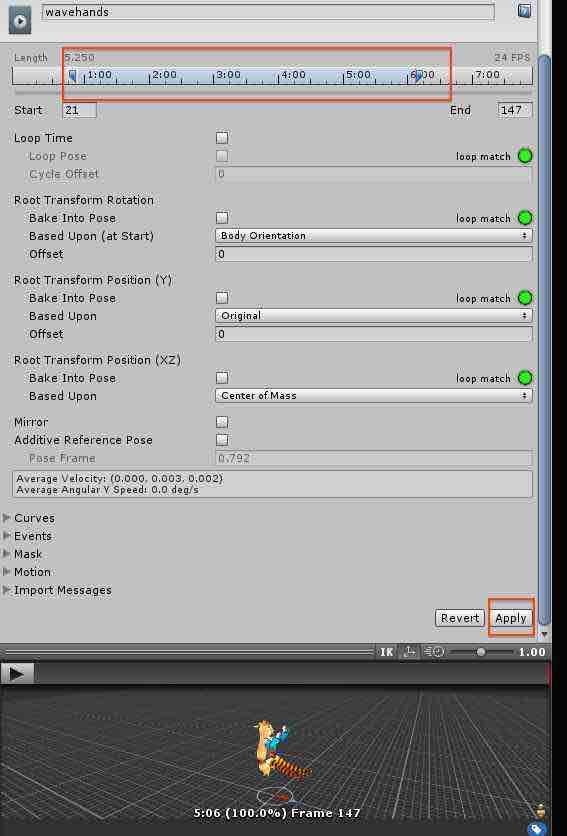567x836 pixels.
Task: Toggle the Mirror checkbox
Action: click(x=222, y=422)
